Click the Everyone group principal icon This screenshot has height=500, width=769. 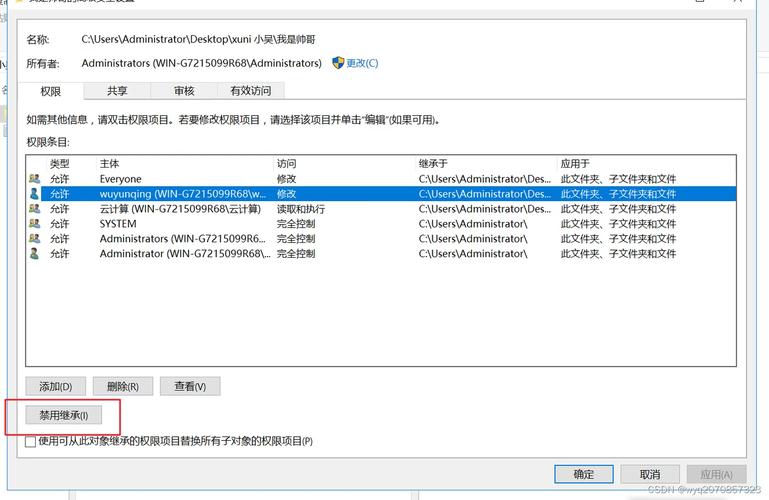point(34,179)
